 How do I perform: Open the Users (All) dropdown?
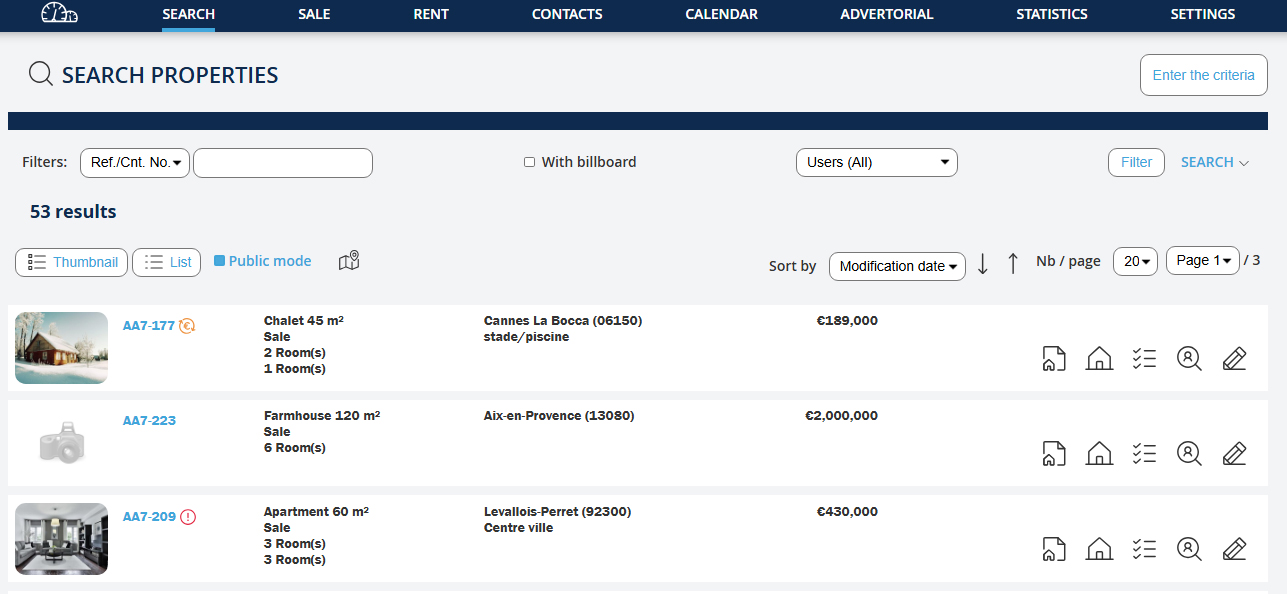point(876,162)
